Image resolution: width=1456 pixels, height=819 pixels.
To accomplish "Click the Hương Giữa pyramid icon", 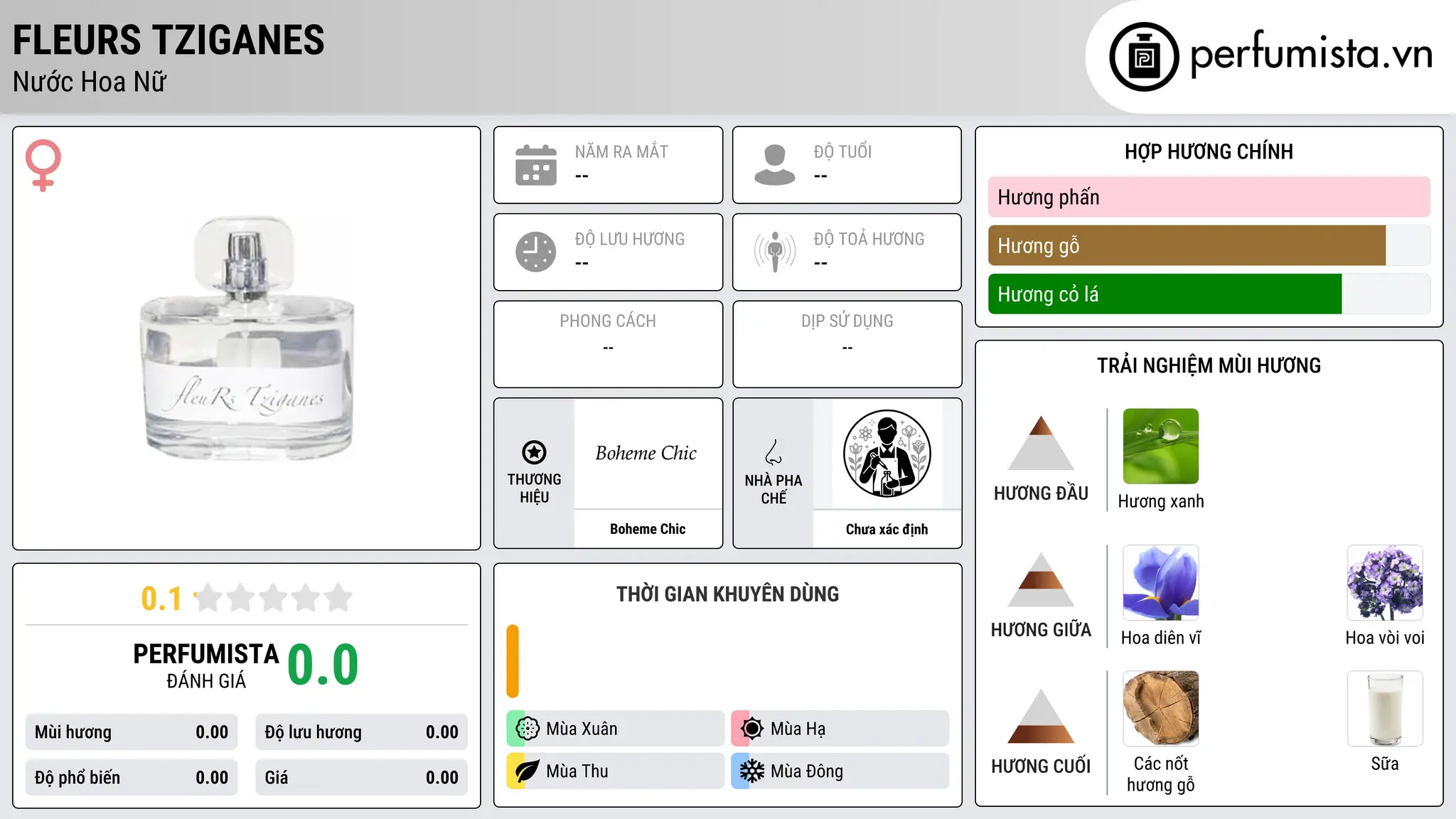I will pyautogui.click(x=1041, y=579).
